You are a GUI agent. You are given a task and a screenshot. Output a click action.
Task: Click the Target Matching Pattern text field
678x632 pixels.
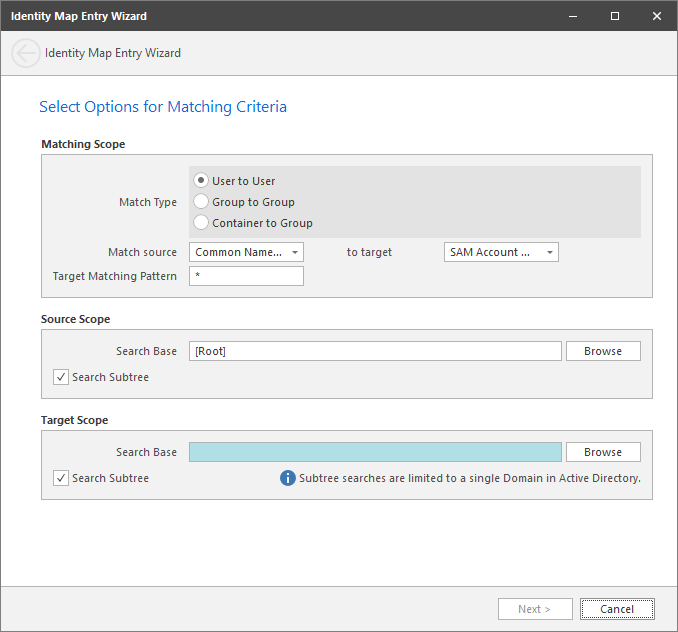(246, 276)
